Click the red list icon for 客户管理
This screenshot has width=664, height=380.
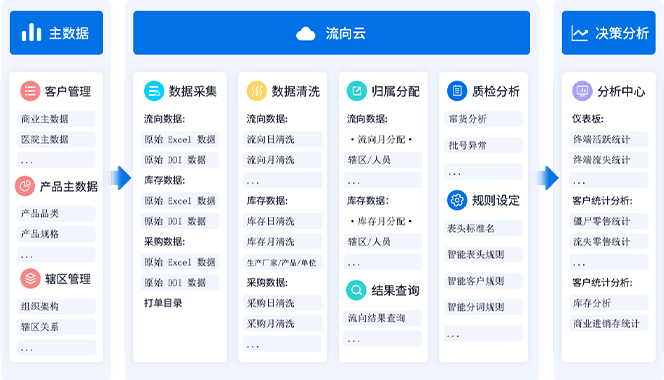30,91
